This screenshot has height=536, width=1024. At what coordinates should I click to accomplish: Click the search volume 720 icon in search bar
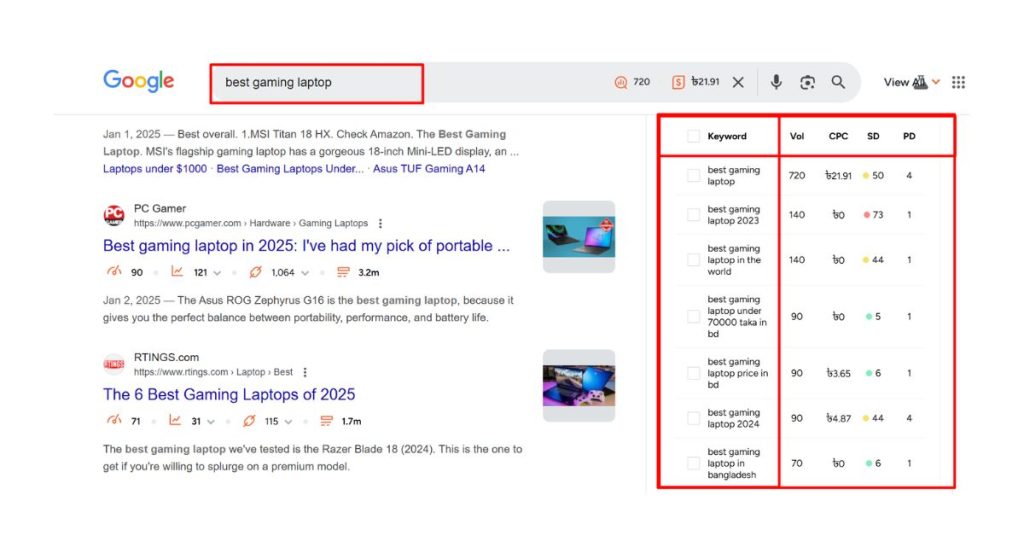[620, 82]
